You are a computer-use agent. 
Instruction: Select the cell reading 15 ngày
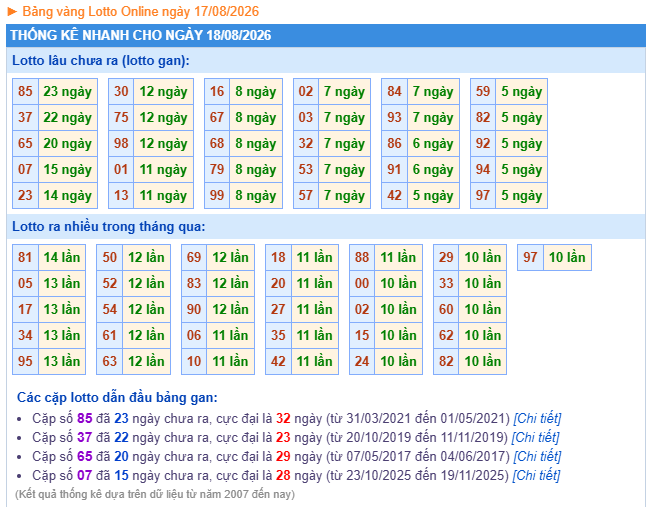68,169
